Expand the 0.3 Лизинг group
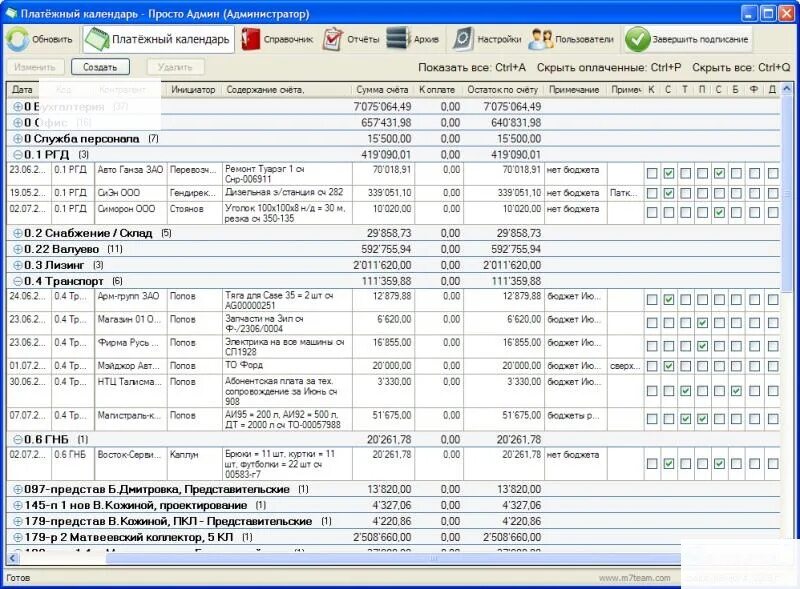The width and height of the screenshot is (800, 589). (x=18, y=265)
